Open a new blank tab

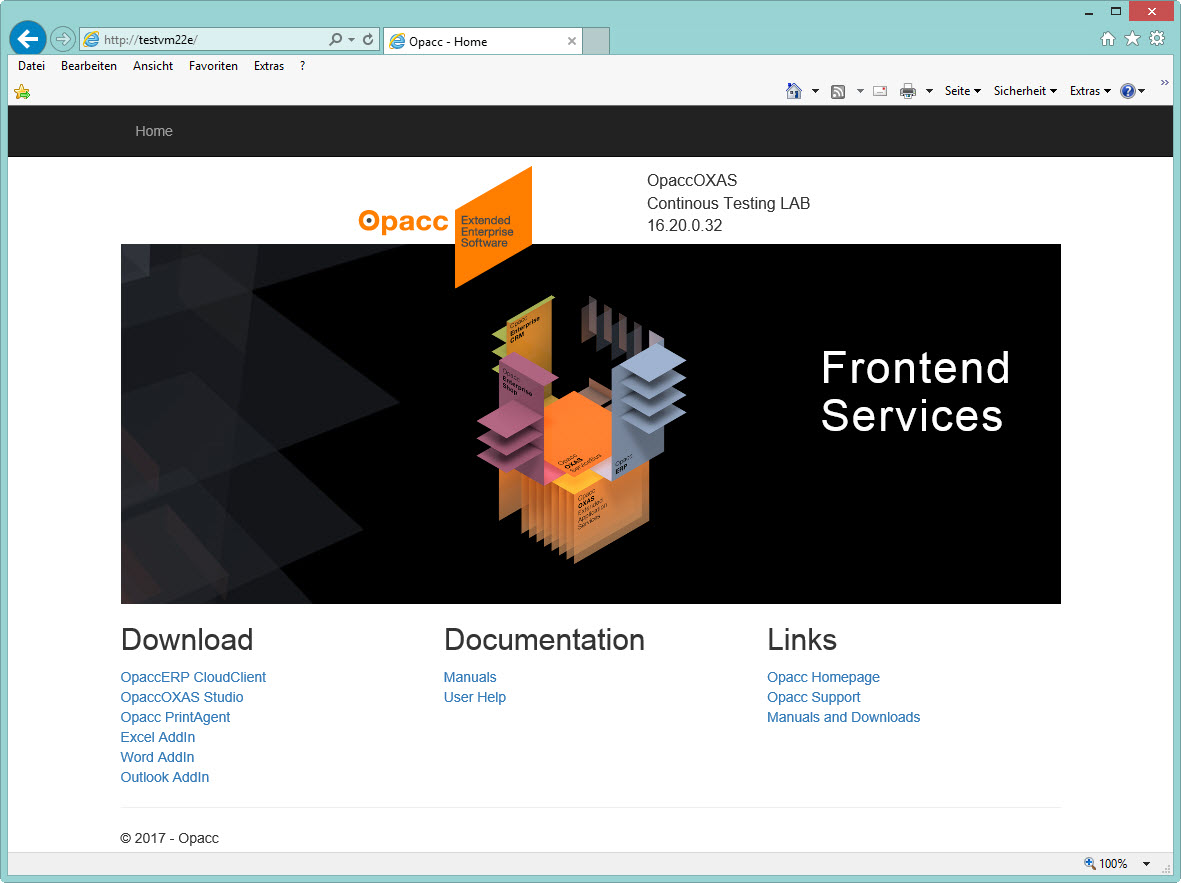coord(596,41)
